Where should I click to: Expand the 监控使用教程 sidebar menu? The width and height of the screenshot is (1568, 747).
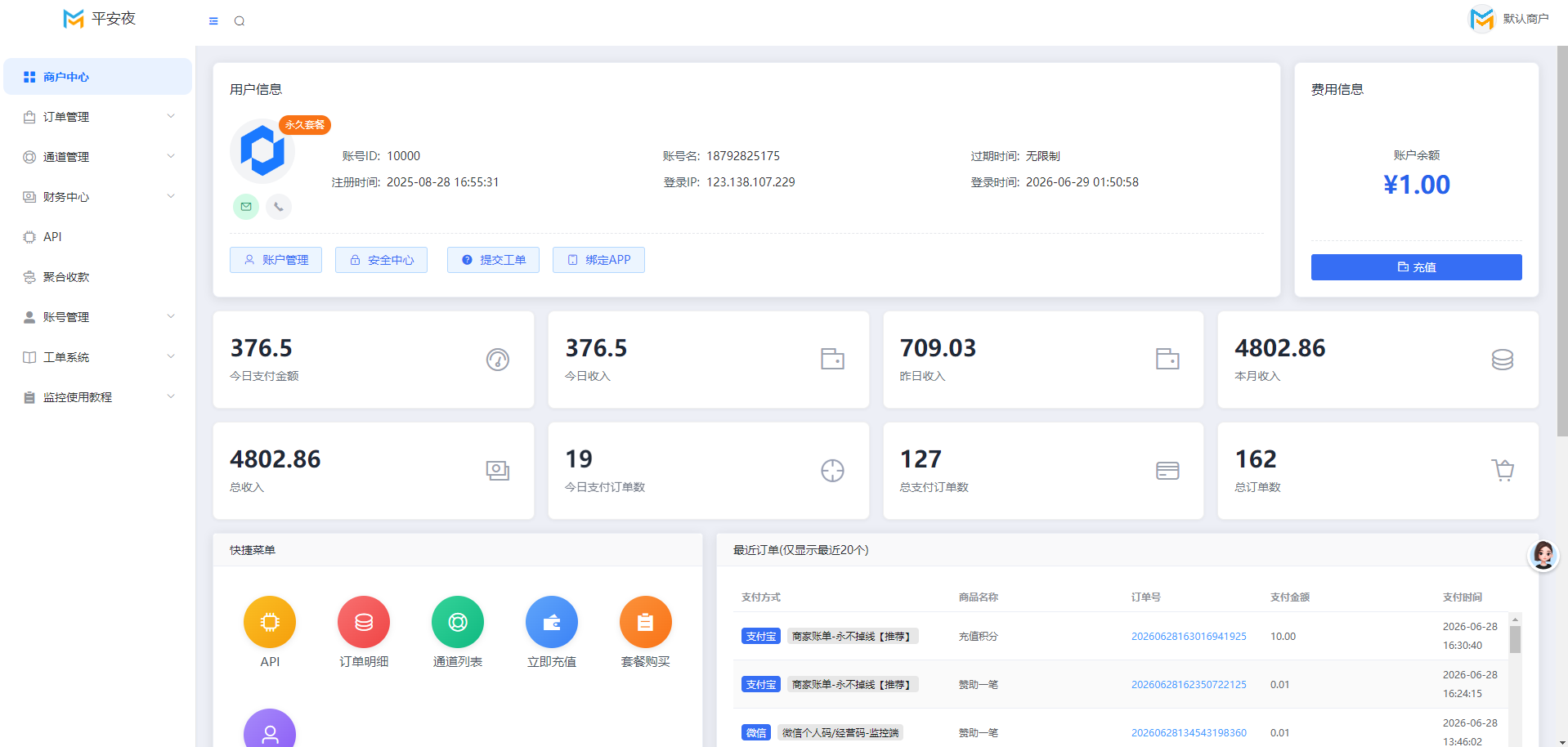(x=97, y=397)
